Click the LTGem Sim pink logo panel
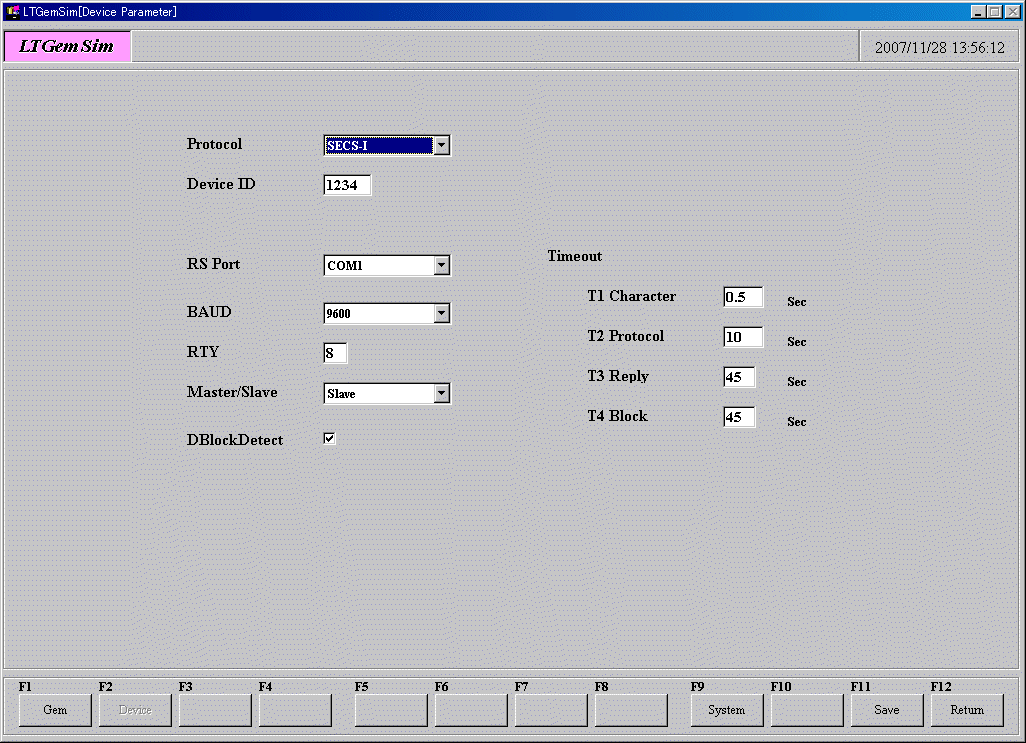 (67, 46)
